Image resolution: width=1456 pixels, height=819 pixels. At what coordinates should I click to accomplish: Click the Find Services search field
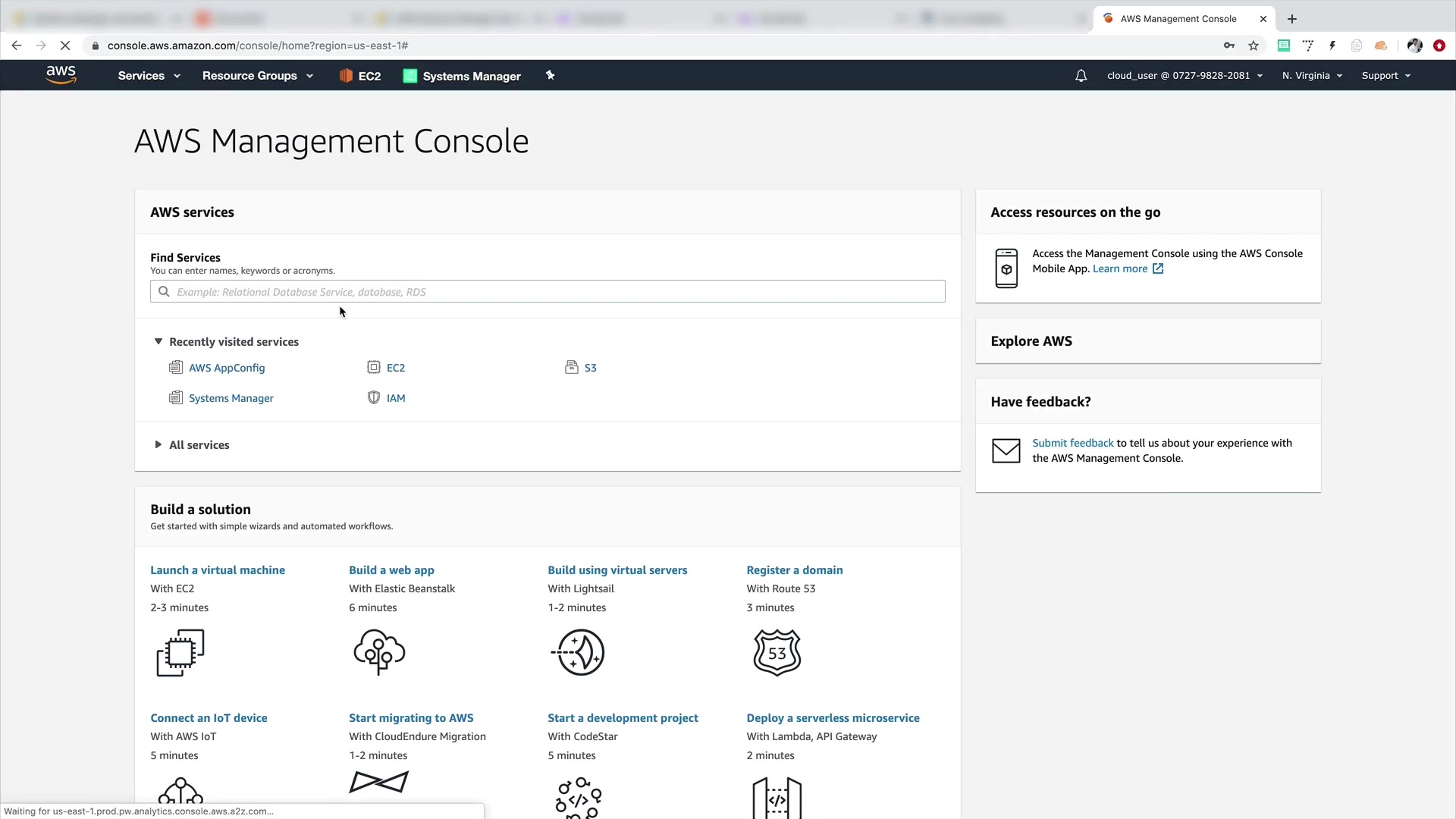coord(548,292)
